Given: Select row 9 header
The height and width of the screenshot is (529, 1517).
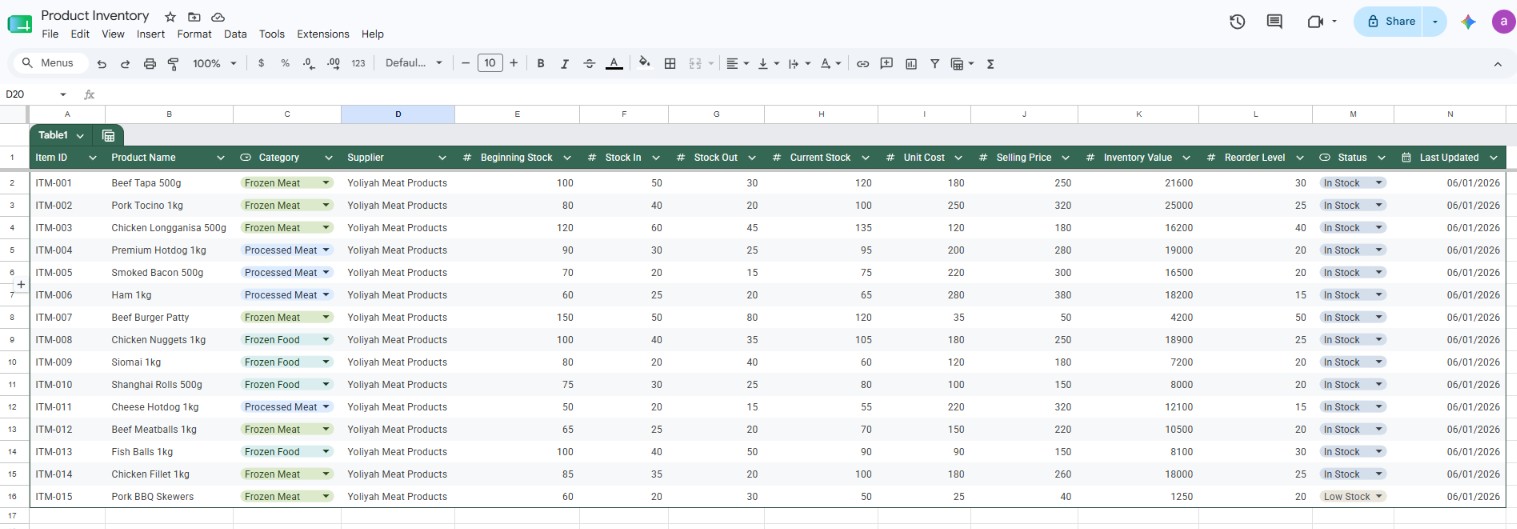Looking at the screenshot, I should point(12,340).
